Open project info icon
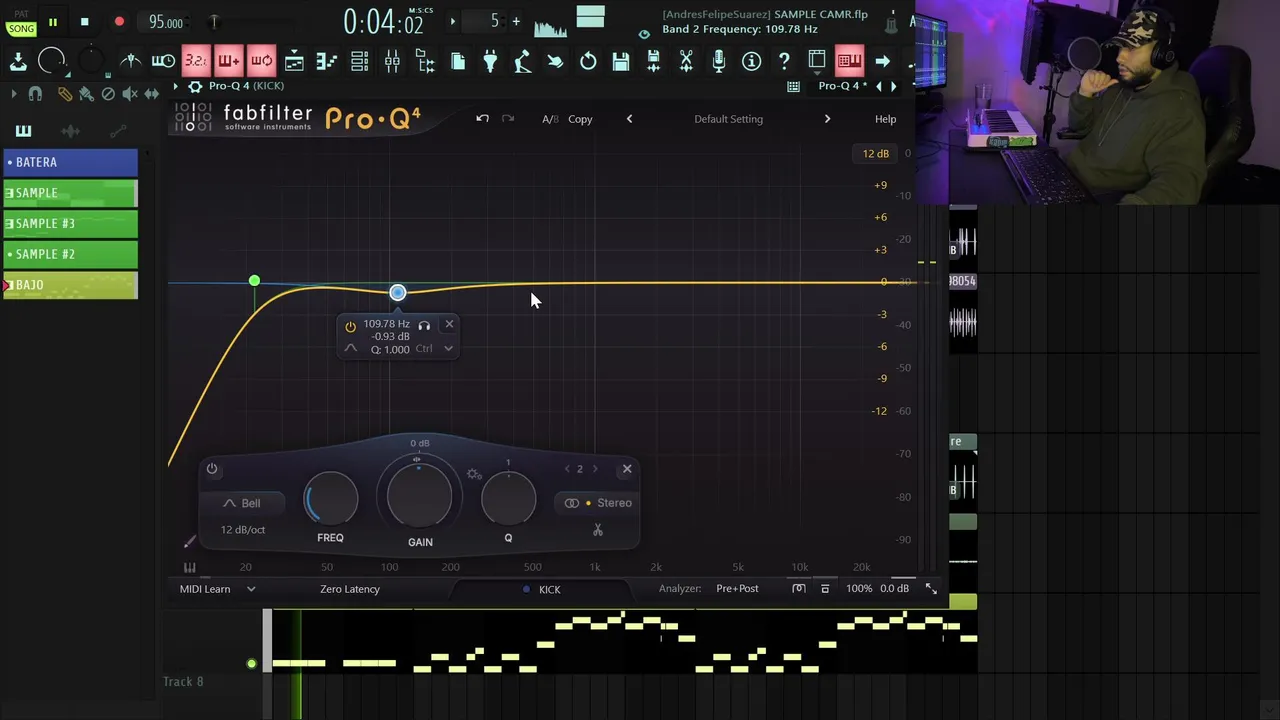This screenshot has height=720, width=1280. (x=751, y=61)
